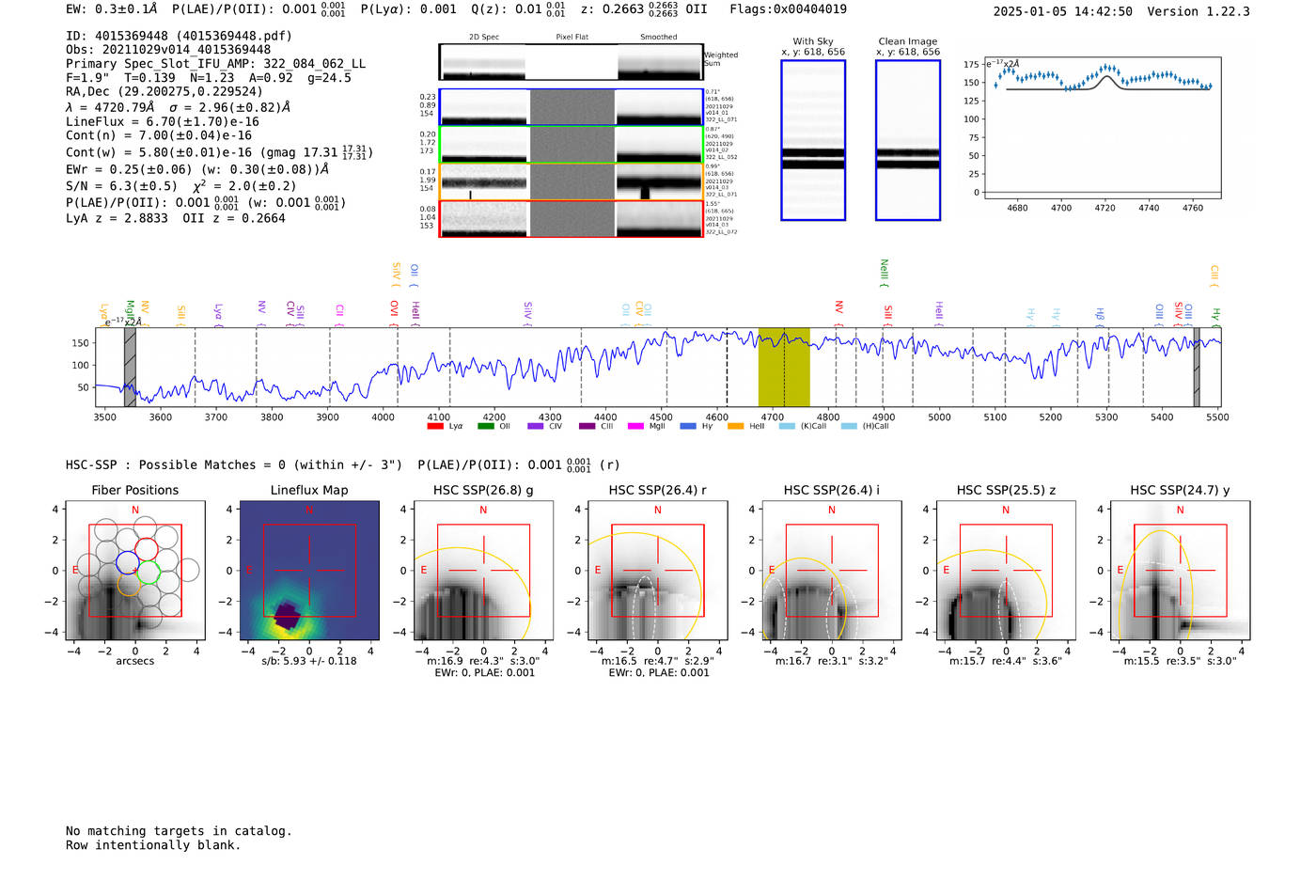Viewport: 1316px width, 896px height.
Task: Click the Cont(n) = 7.00(±0.04)e-16 line
Action: click(x=159, y=136)
